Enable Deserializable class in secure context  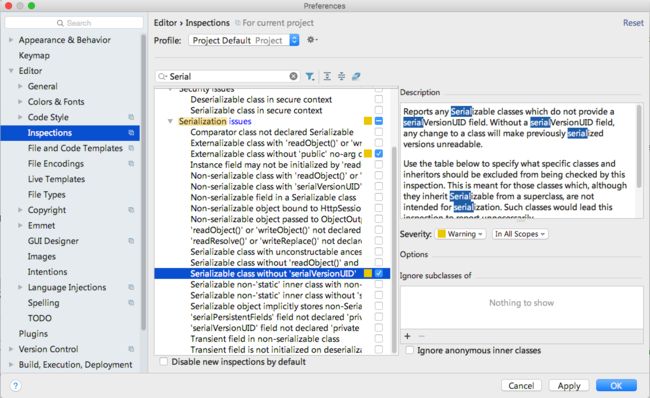pyautogui.click(x=379, y=99)
